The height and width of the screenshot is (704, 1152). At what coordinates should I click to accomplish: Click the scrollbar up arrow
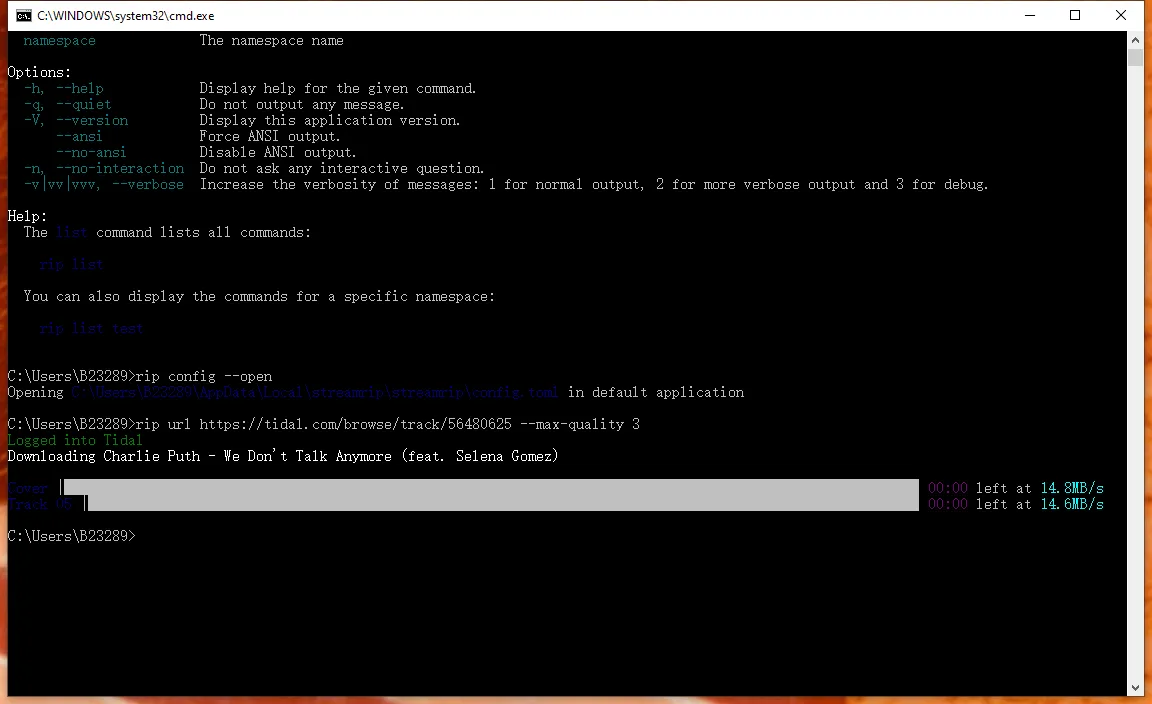1135,40
